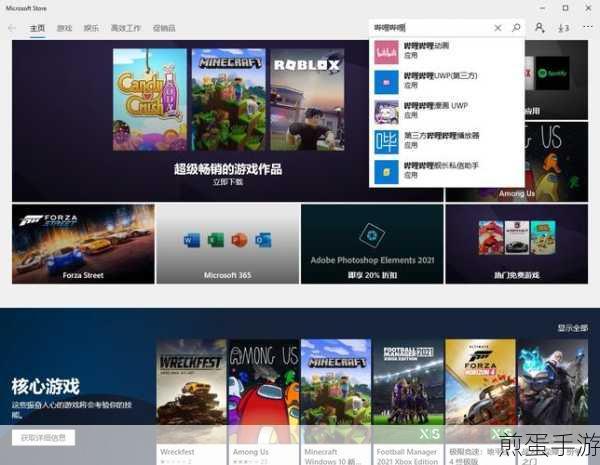Click the PowerPoint icon in Microsoft 365 tile
Screen dimensions: 600x465
pyautogui.click(x=240, y=240)
